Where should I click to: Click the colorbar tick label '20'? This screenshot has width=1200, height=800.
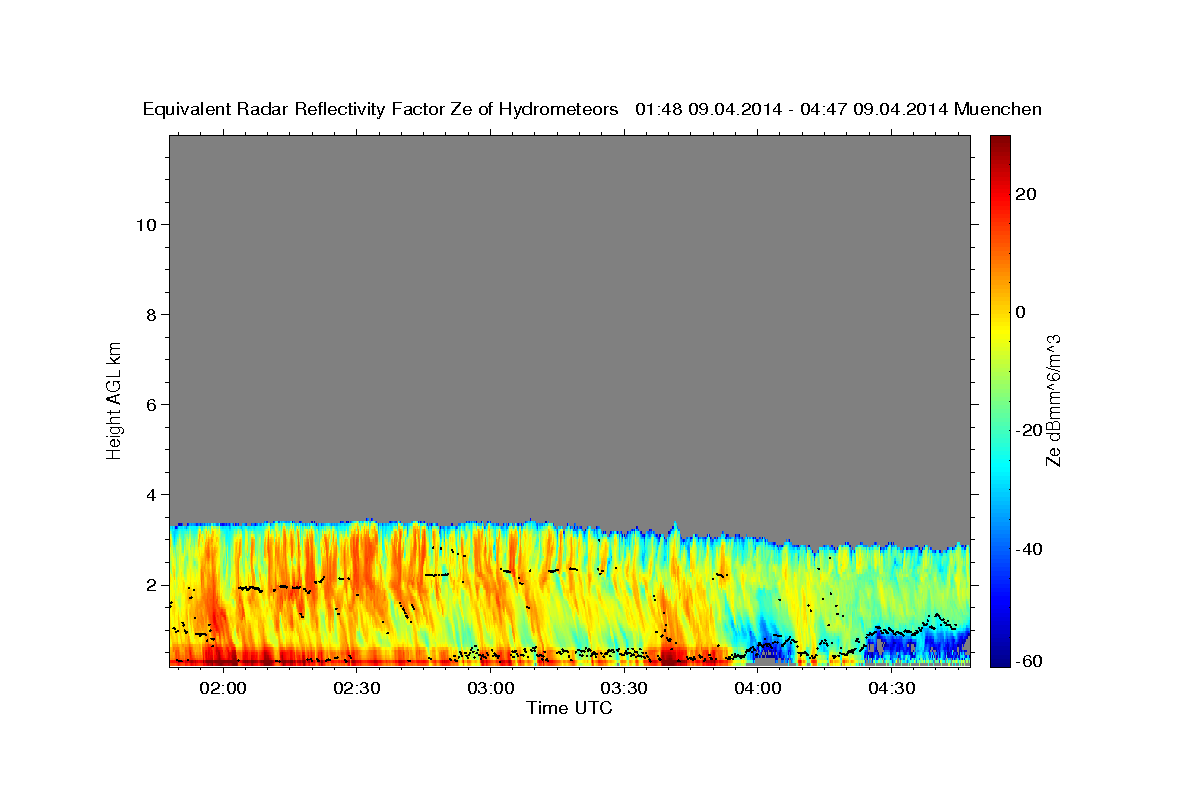click(x=1026, y=194)
